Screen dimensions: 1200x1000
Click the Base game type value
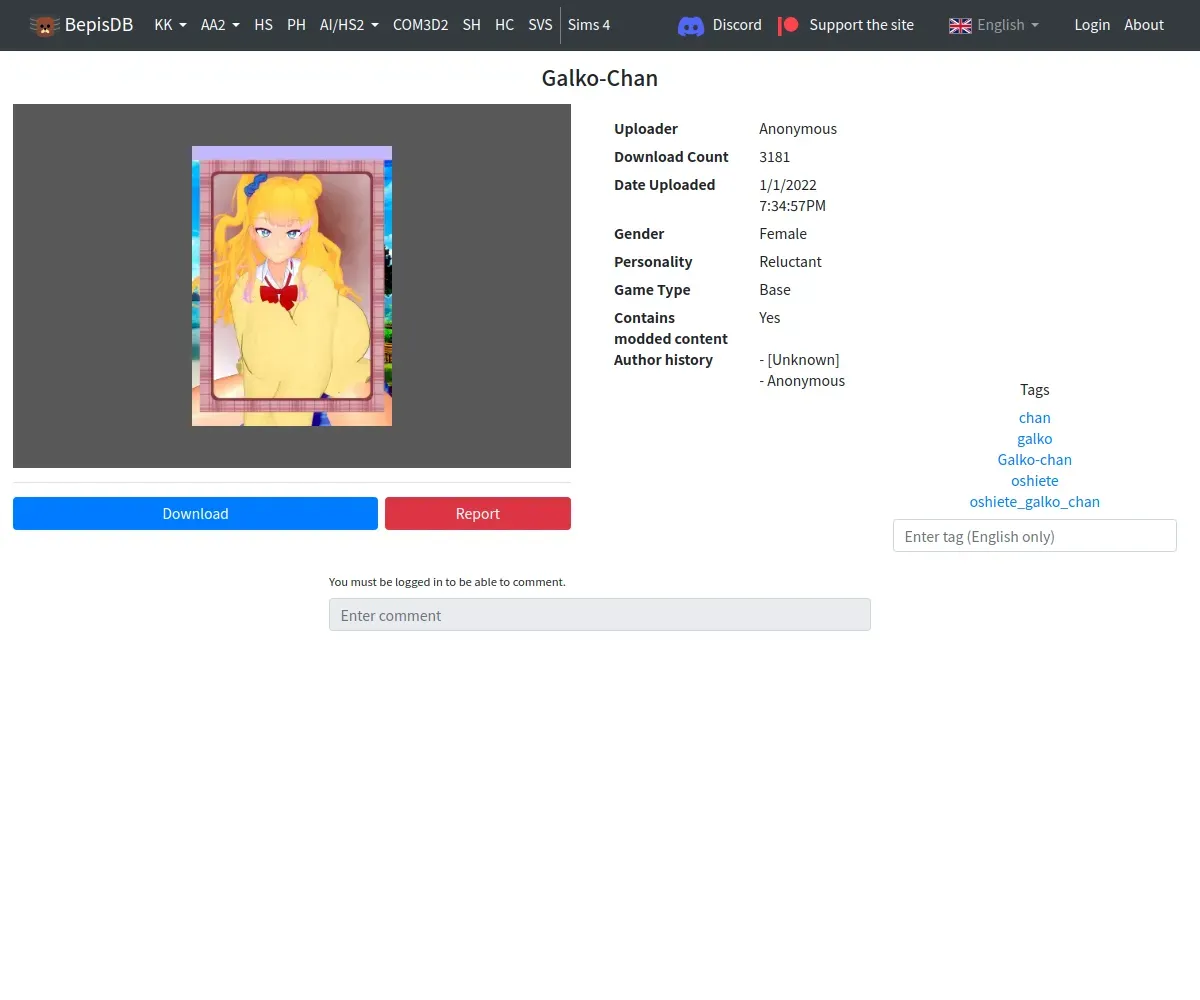(775, 290)
